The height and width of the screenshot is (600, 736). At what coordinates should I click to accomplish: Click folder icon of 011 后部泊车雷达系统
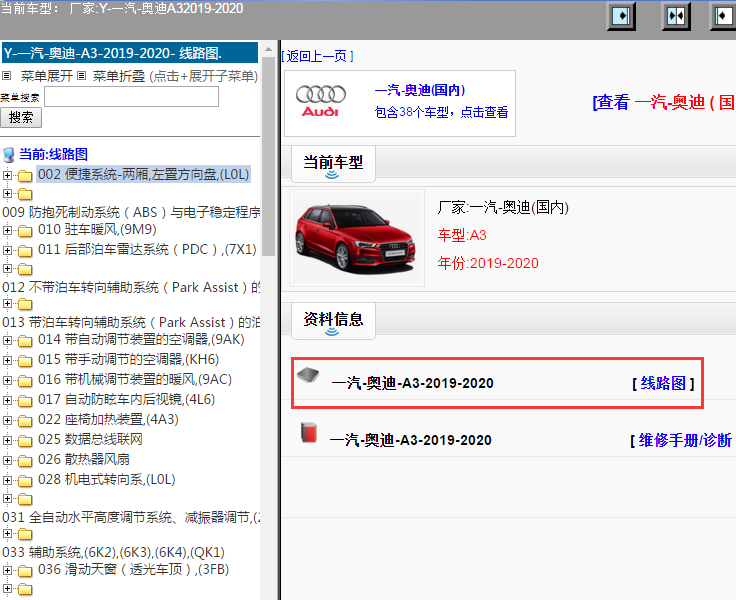tap(25, 251)
